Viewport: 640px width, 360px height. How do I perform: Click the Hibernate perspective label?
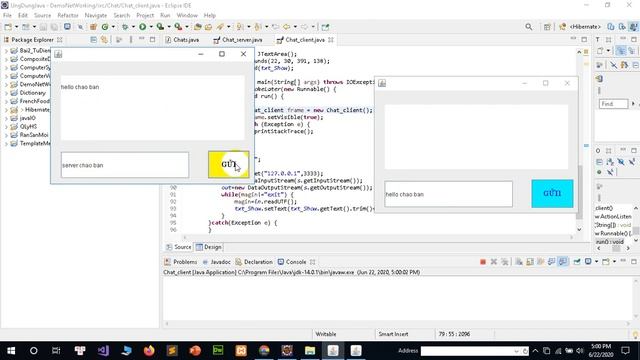585,27
